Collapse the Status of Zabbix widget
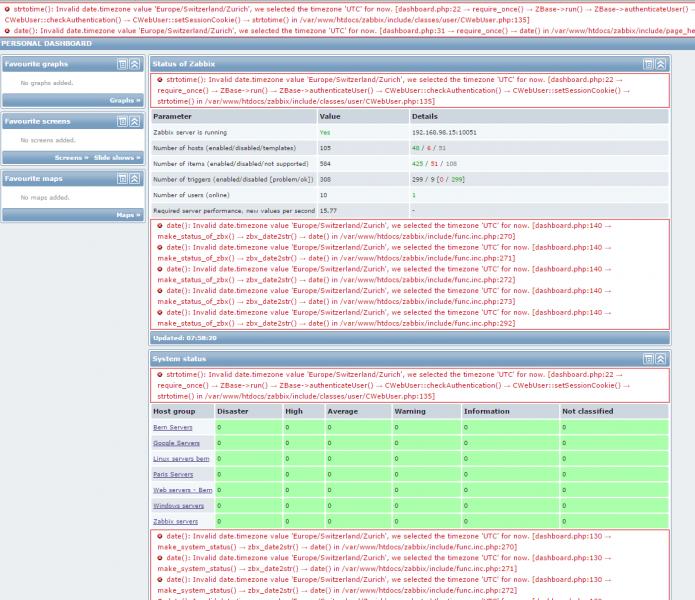695x600 pixels. [661, 64]
